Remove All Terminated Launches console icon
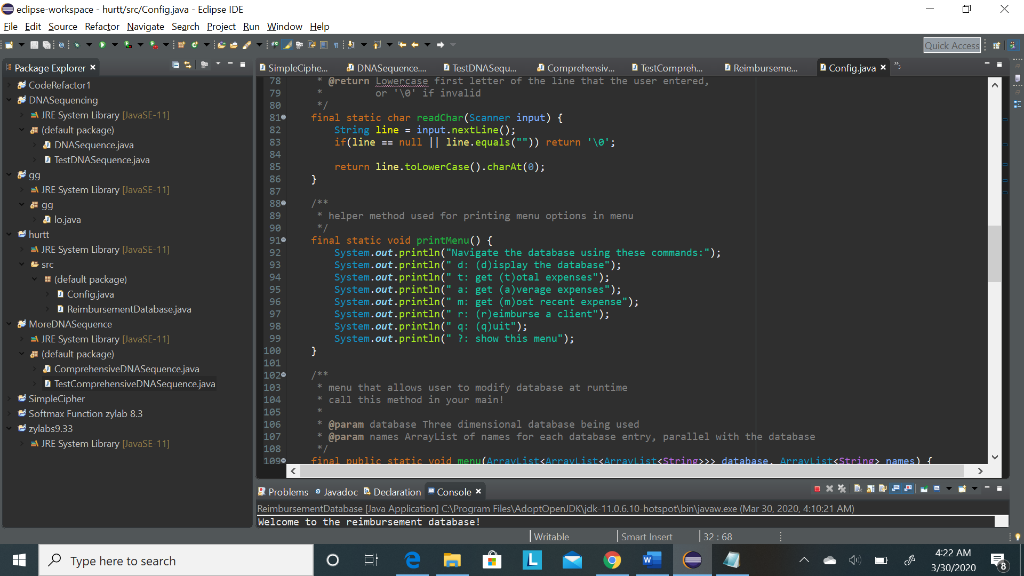 point(842,488)
